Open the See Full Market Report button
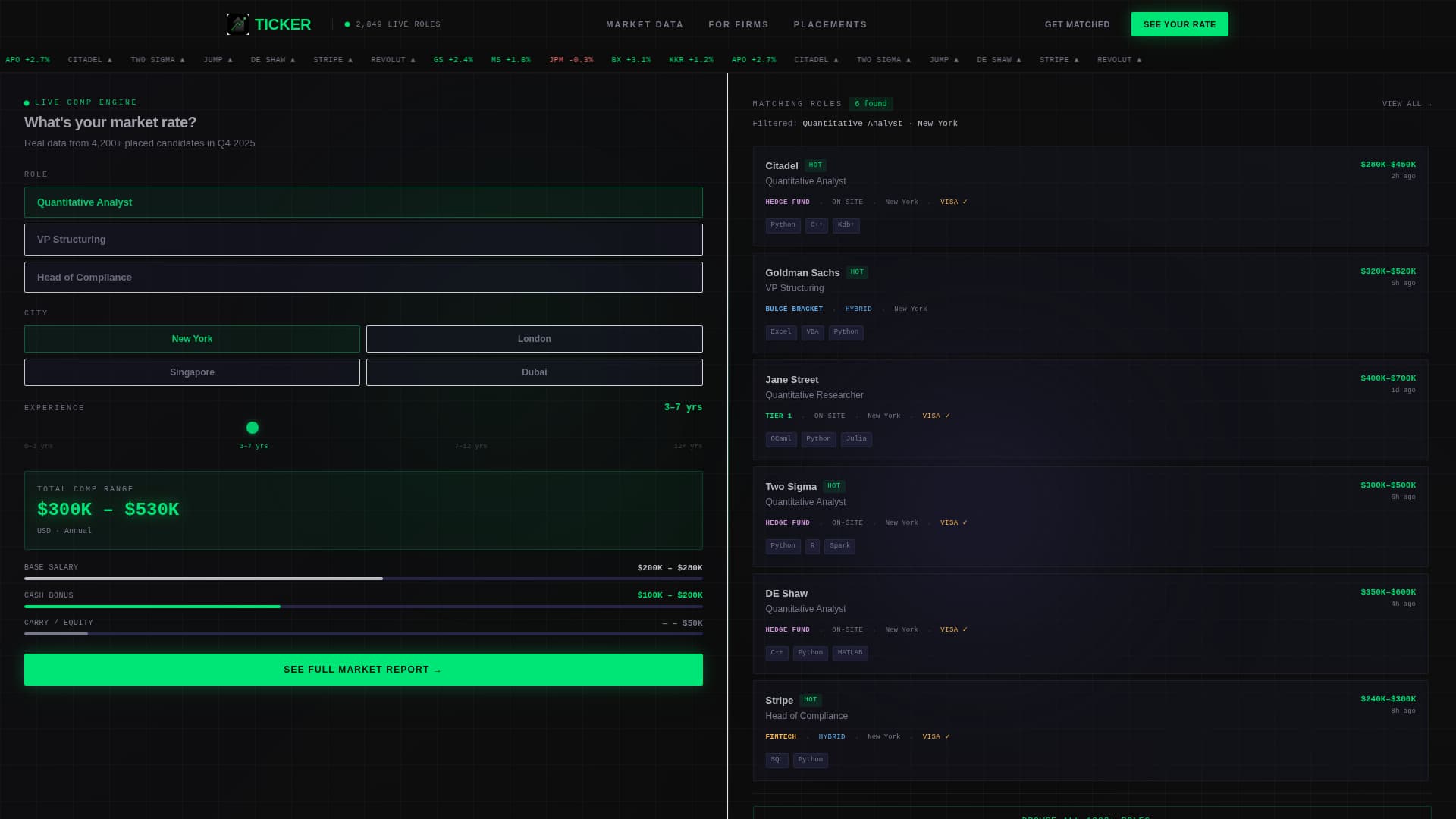Viewport: 1456px width, 819px height. pos(363,670)
